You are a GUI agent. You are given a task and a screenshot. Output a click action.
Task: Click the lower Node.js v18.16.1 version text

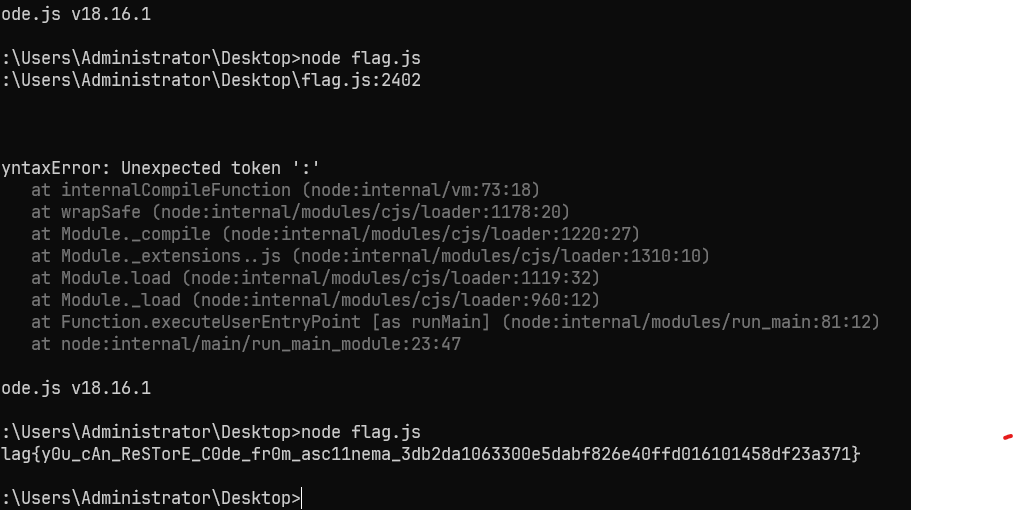click(x=76, y=388)
